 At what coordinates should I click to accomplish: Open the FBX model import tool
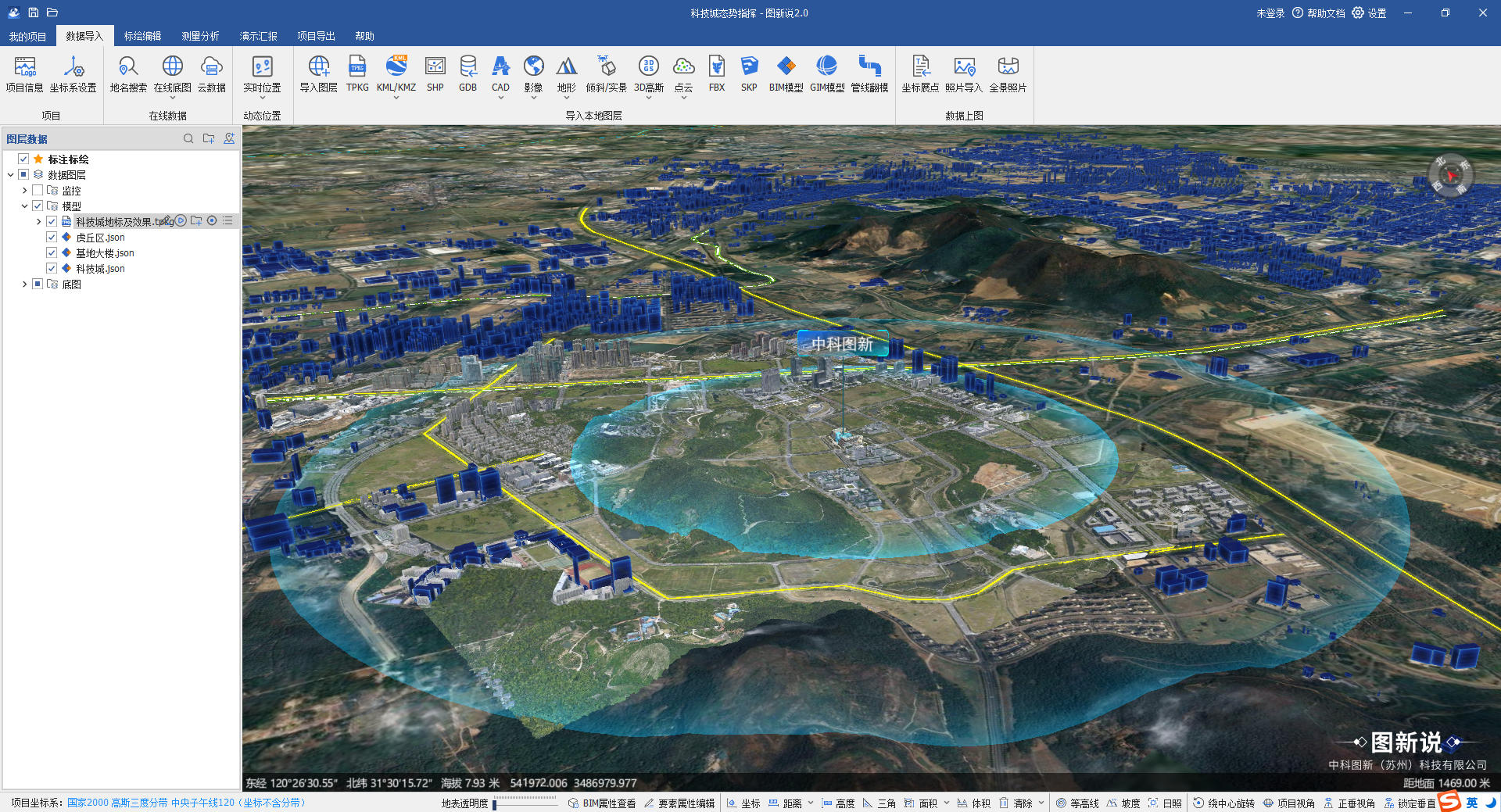pyautogui.click(x=716, y=74)
